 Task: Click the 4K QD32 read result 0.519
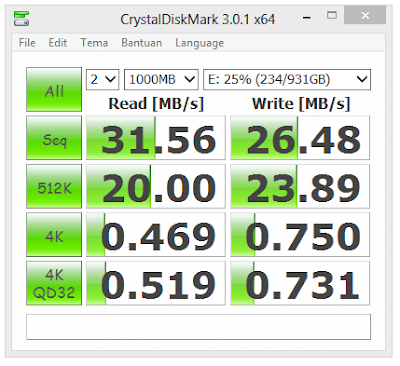coord(156,283)
